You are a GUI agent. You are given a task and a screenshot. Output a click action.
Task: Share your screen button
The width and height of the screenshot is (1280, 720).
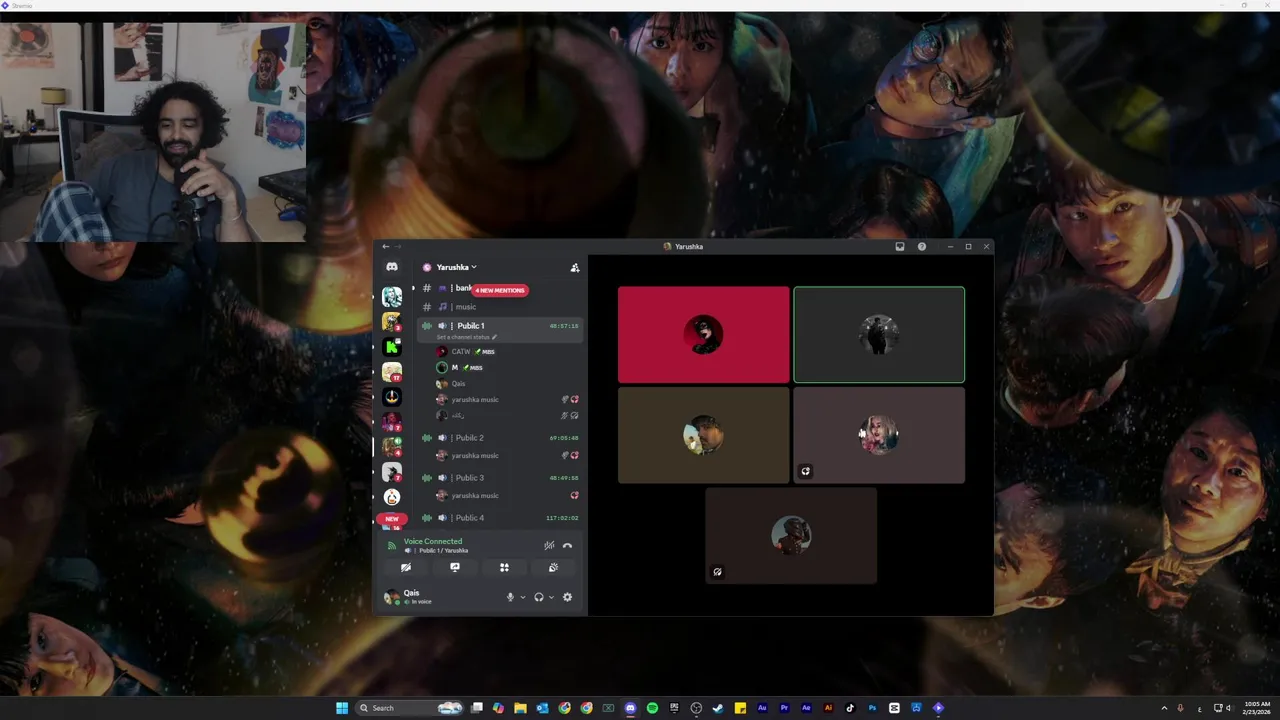(x=455, y=567)
